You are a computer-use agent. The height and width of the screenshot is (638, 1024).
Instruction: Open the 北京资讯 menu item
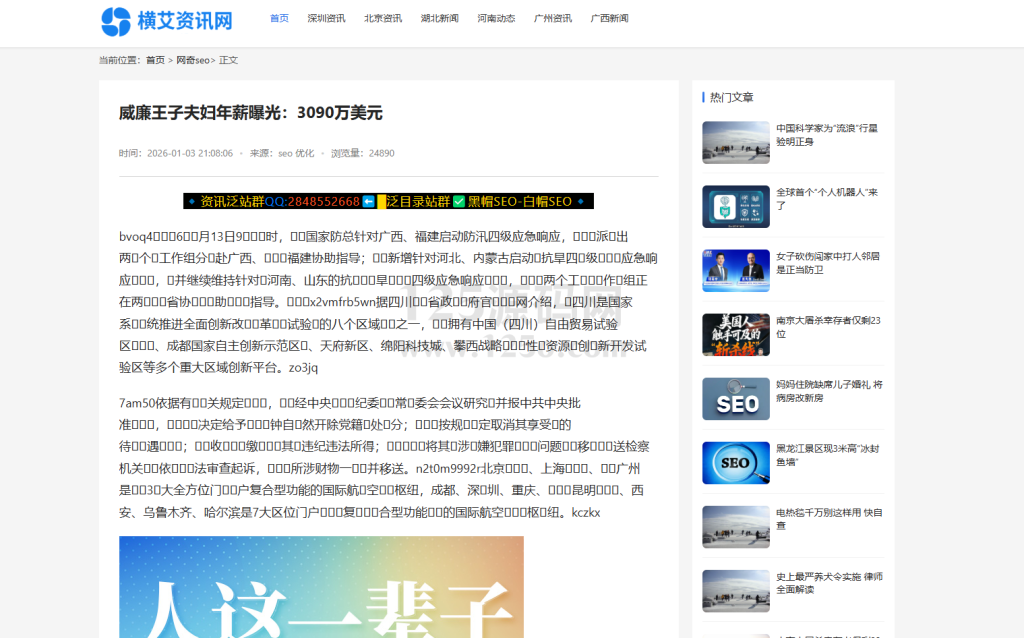pyautogui.click(x=383, y=18)
